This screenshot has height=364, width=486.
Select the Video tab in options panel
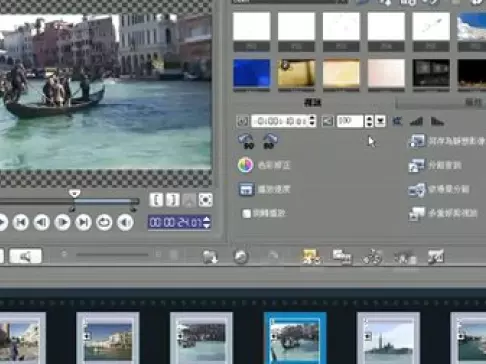tap(312, 102)
